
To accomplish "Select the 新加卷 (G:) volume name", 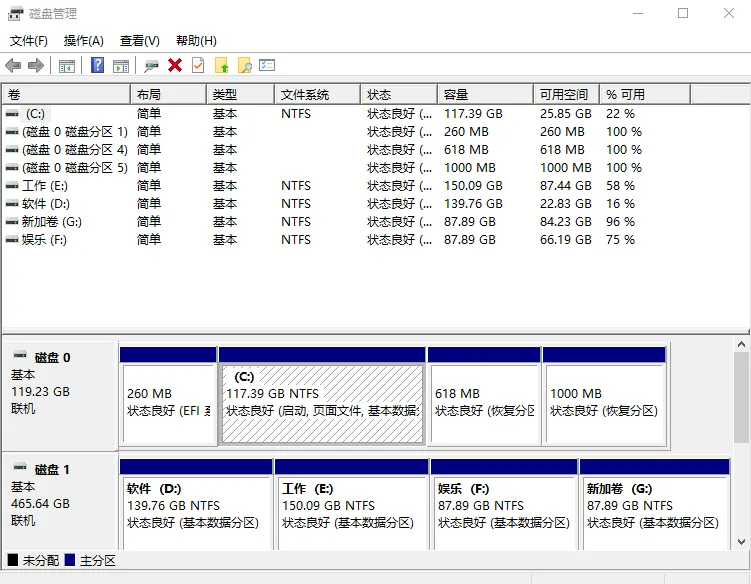I will (51, 222).
